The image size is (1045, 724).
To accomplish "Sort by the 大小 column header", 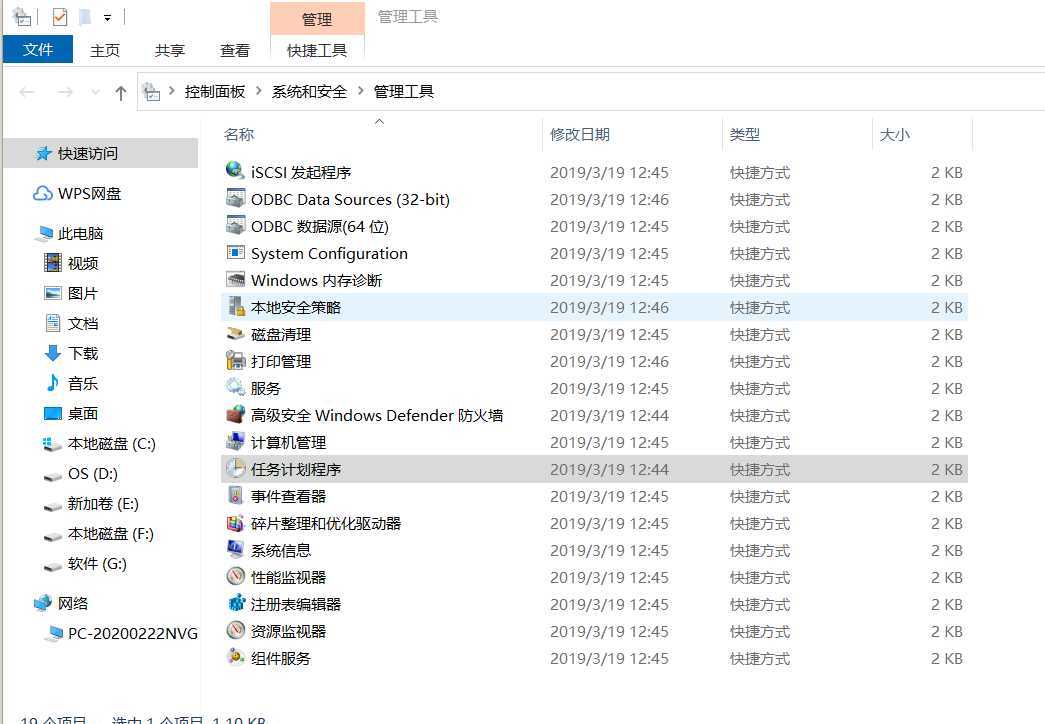I will coord(894,135).
